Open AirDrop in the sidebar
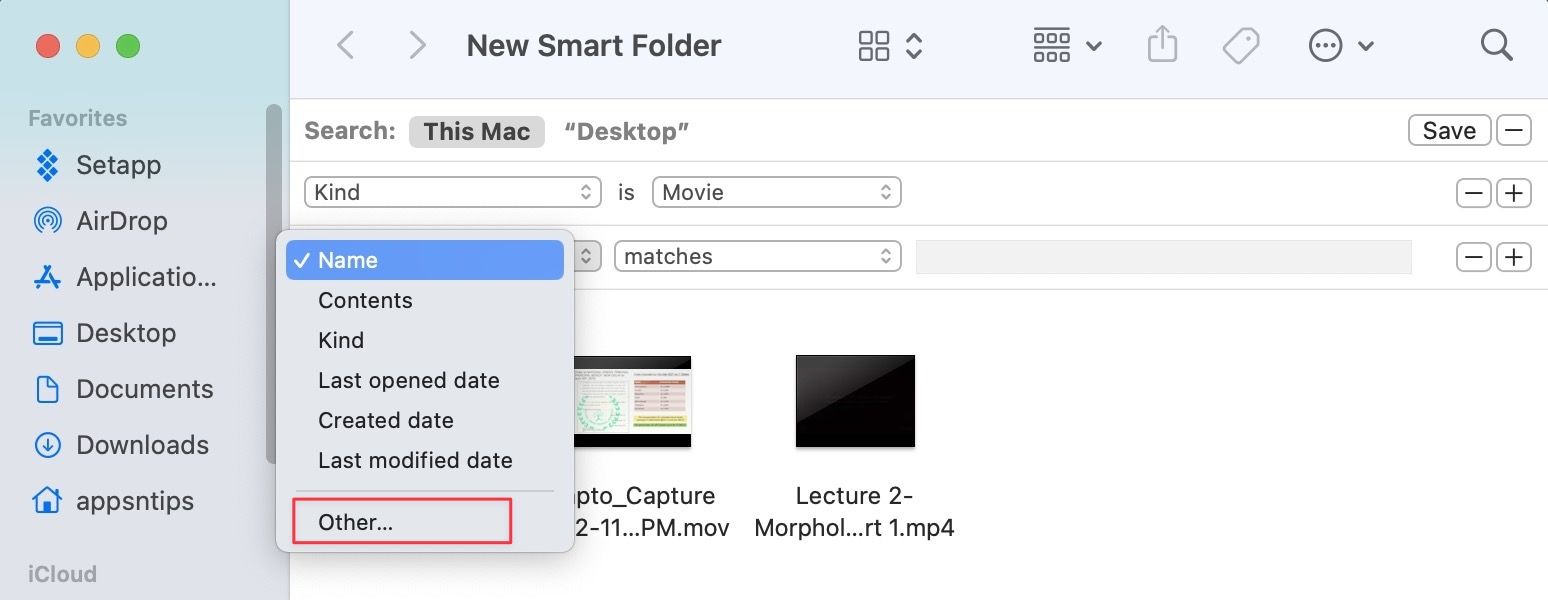 [121, 221]
